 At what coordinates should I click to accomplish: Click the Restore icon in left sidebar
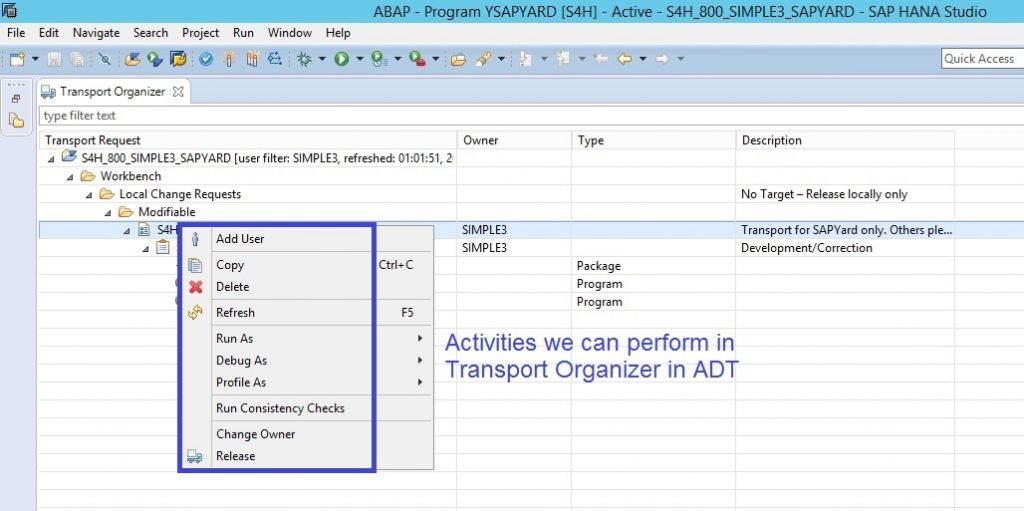[16, 99]
